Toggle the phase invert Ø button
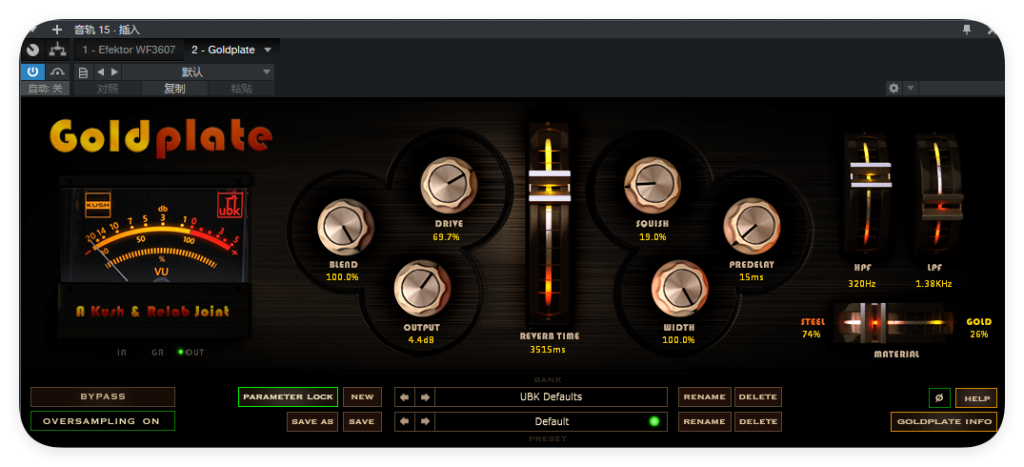This screenshot has width=1024, height=467. point(939,398)
